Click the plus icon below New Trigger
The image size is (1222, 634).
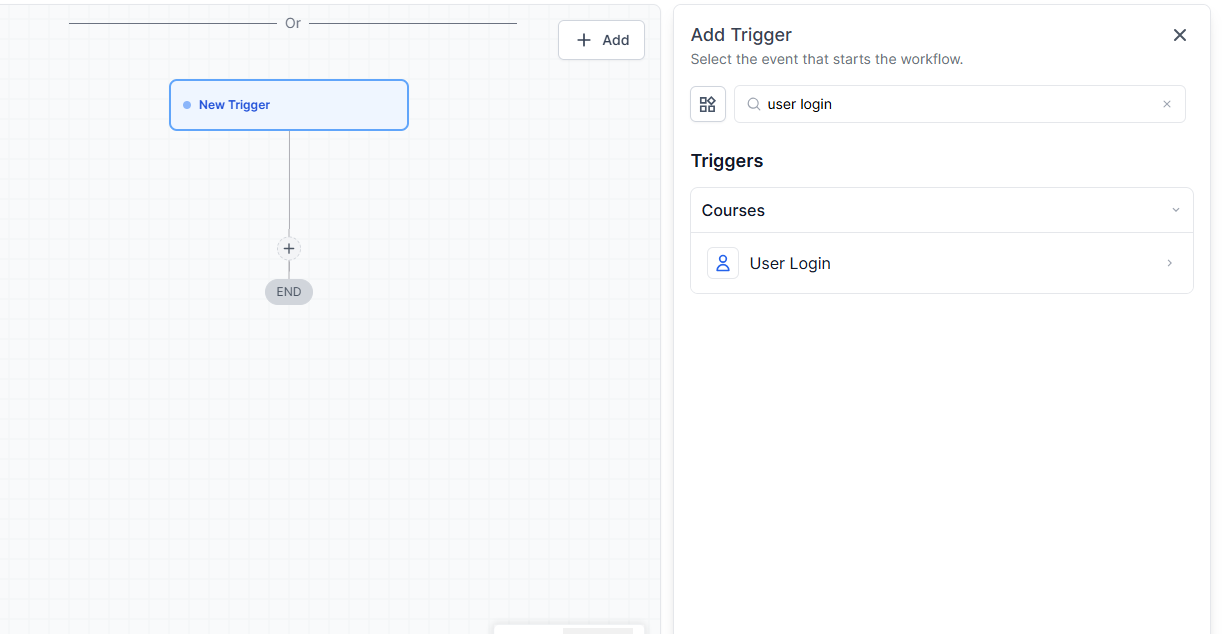tap(289, 249)
